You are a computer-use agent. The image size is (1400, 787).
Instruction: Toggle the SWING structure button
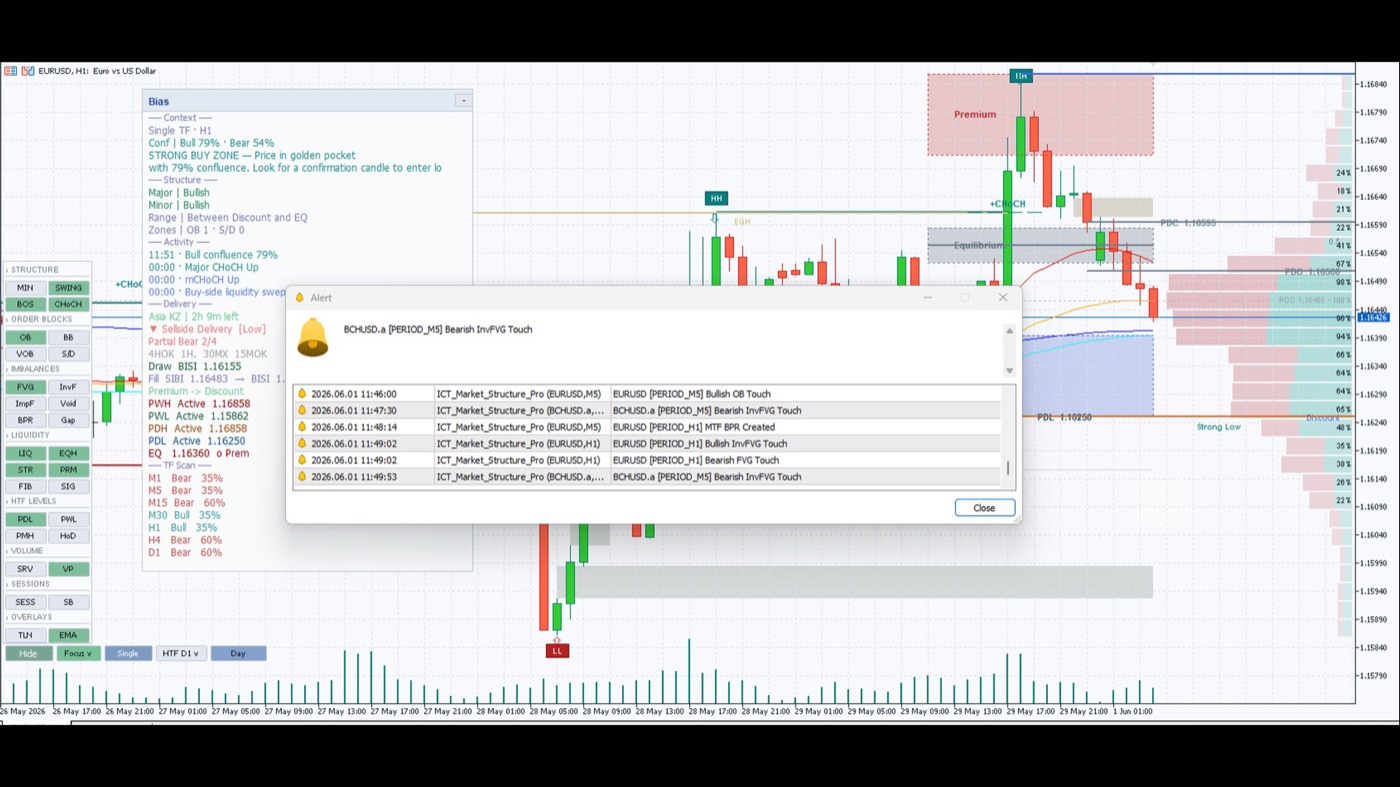tap(68, 288)
